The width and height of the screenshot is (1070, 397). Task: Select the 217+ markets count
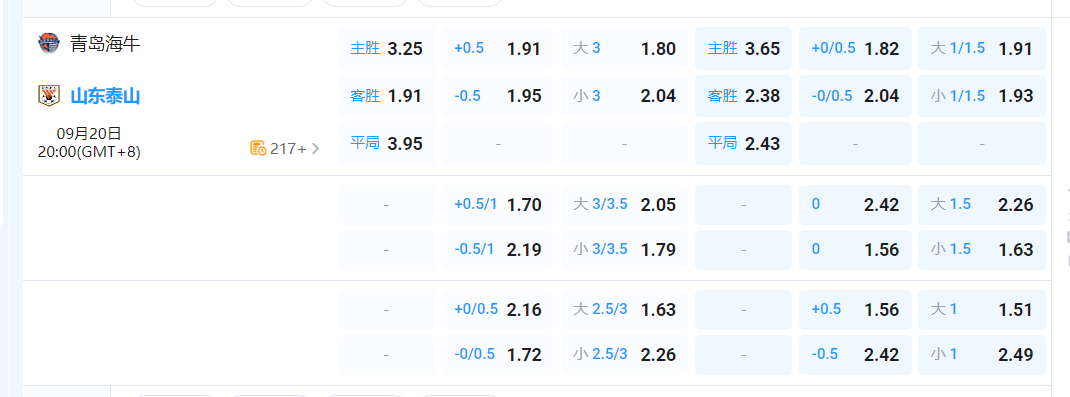coord(288,148)
